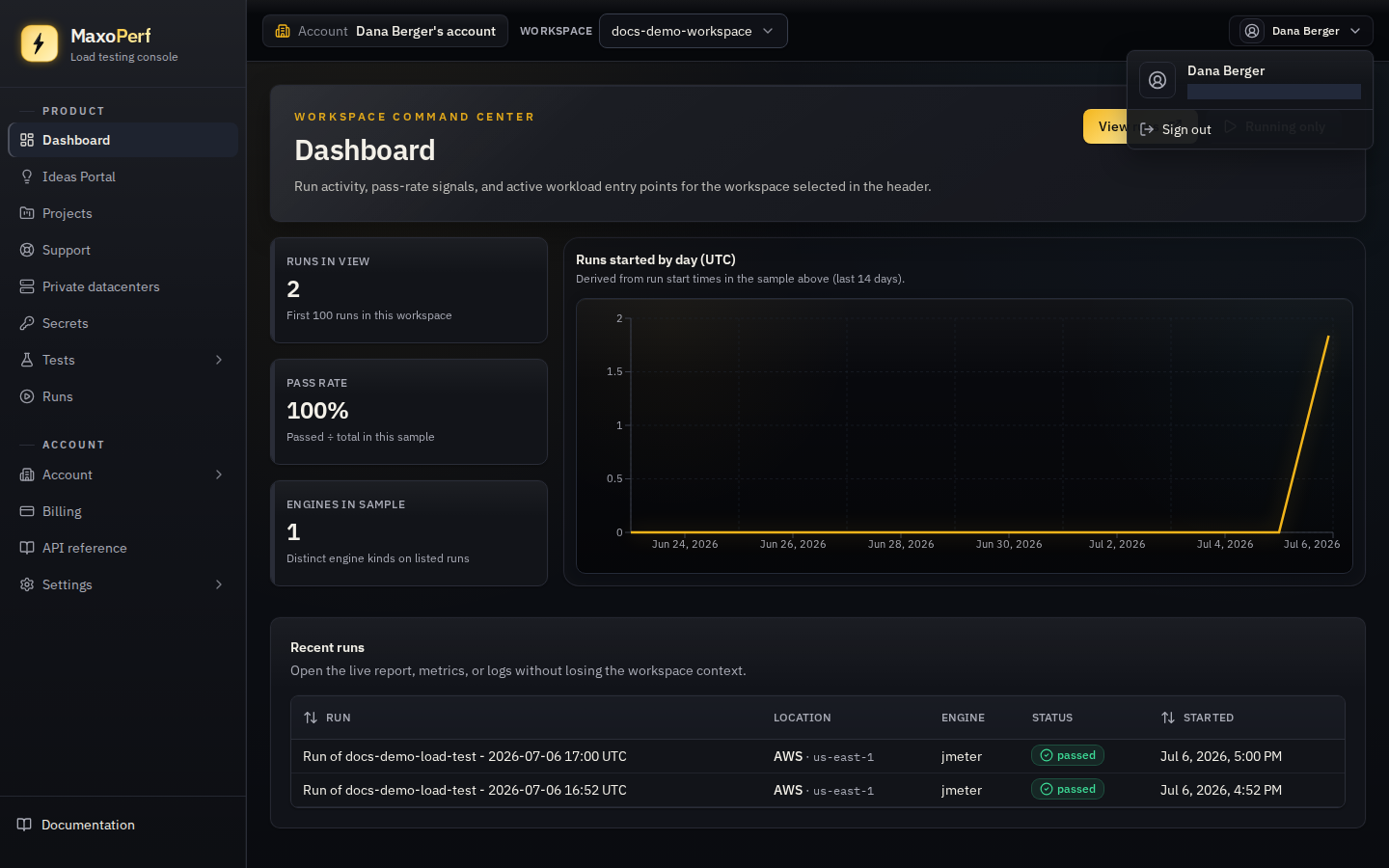Click the user avatar icon beside Dana Berger header button

pyautogui.click(x=1252, y=31)
